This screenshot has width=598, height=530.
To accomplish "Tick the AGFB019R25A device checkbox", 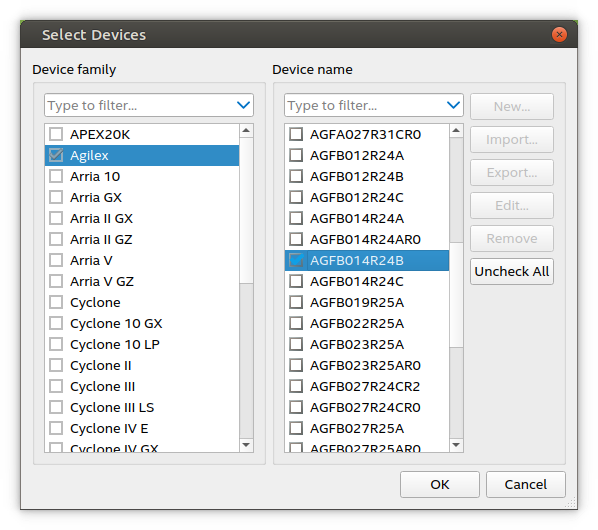I will click(296, 302).
